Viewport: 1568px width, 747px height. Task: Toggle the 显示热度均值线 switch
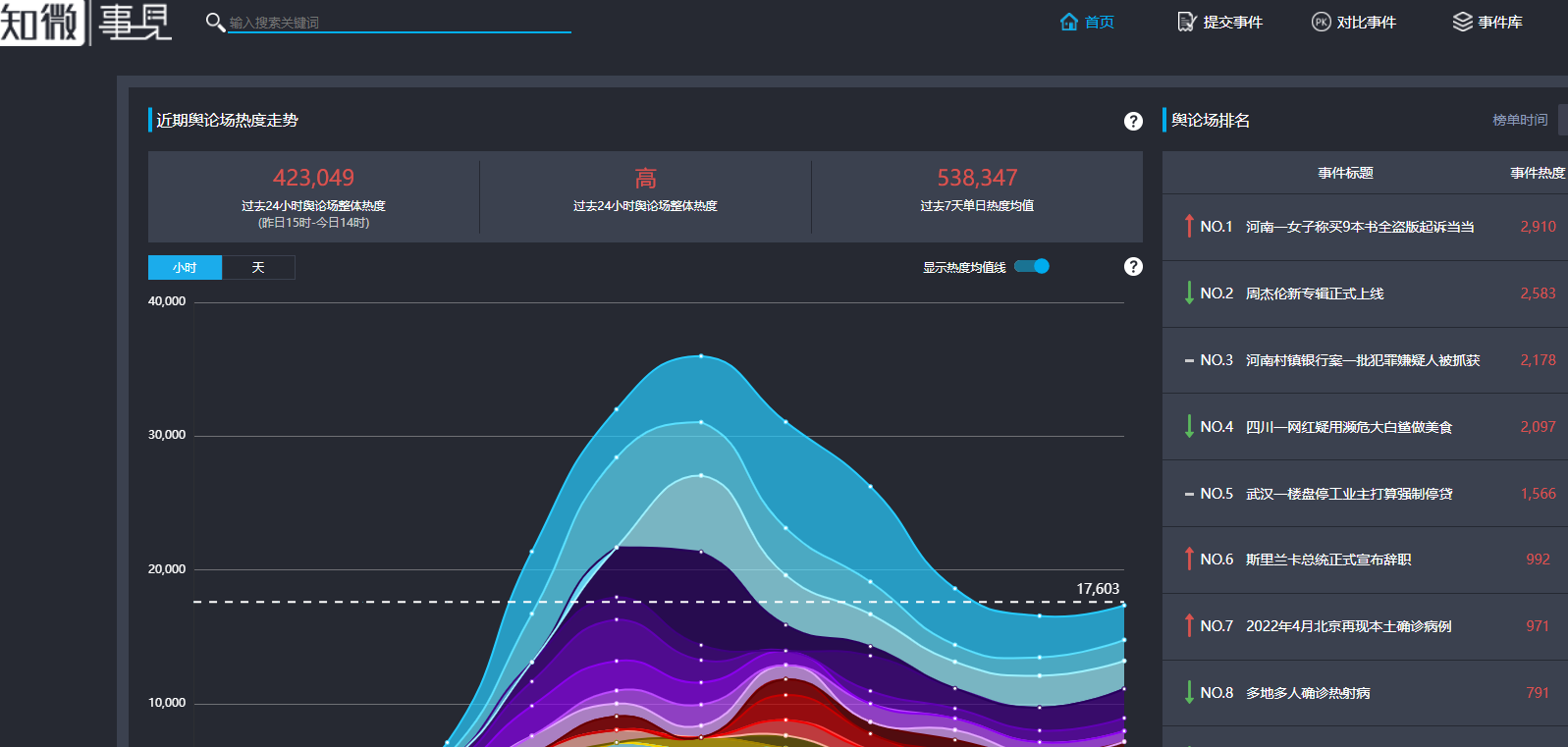click(1032, 266)
